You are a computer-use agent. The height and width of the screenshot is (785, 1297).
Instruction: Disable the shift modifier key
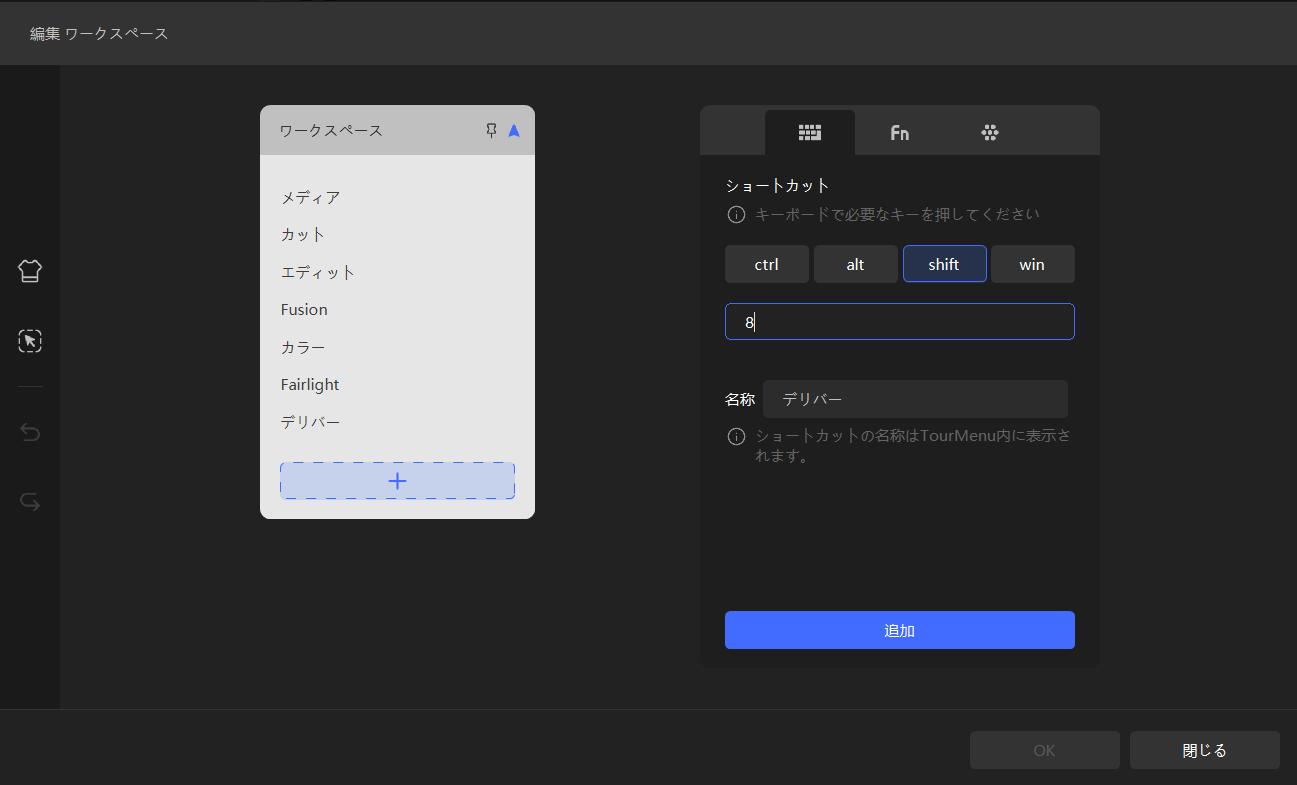[x=945, y=264]
